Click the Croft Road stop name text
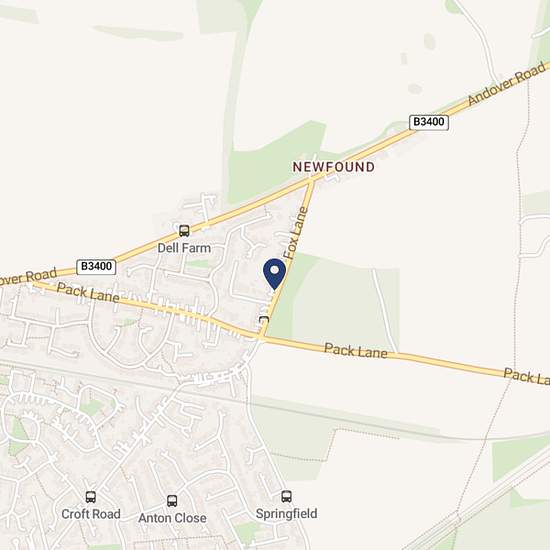Viewport: 550px width, 550px height. tap(91, 514)
